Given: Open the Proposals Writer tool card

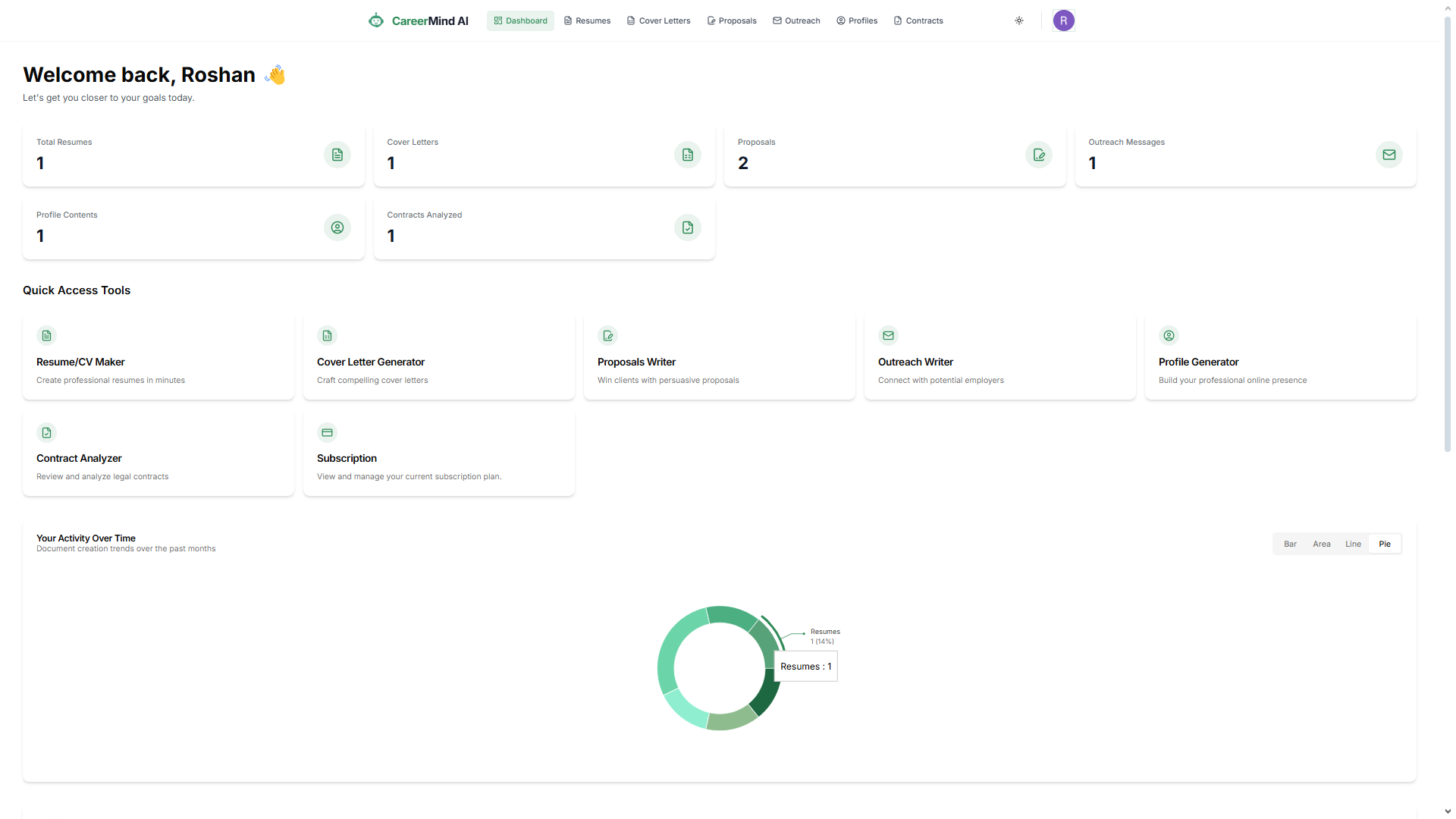Looking at the screenshot, I should click(719, 358).
